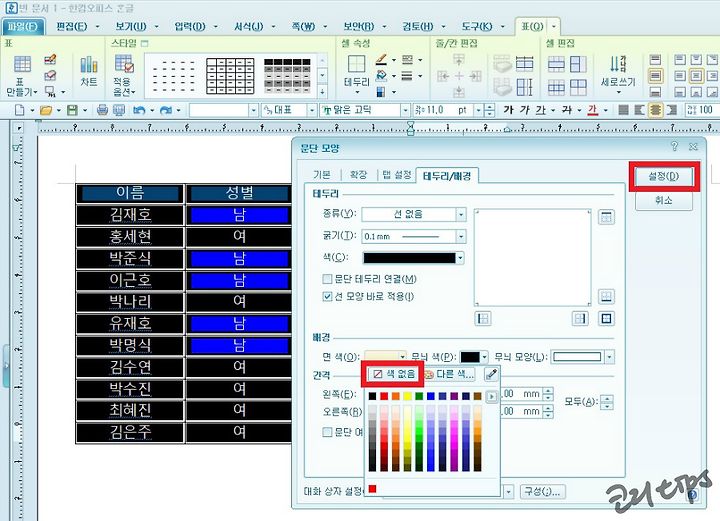This screenshot has width=720, height=521.
Task: Click the bottom border icon beside preview
Action: pyautogui.click(x=606, y=296)
